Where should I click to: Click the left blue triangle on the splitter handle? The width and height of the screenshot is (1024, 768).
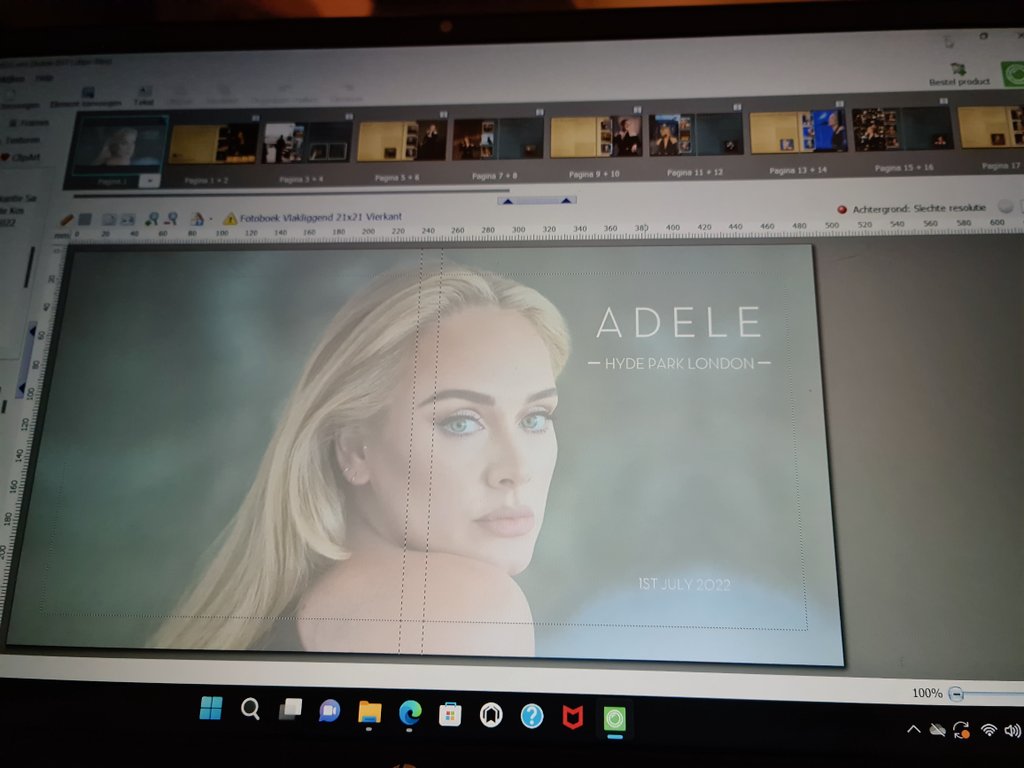coord(507,202)
